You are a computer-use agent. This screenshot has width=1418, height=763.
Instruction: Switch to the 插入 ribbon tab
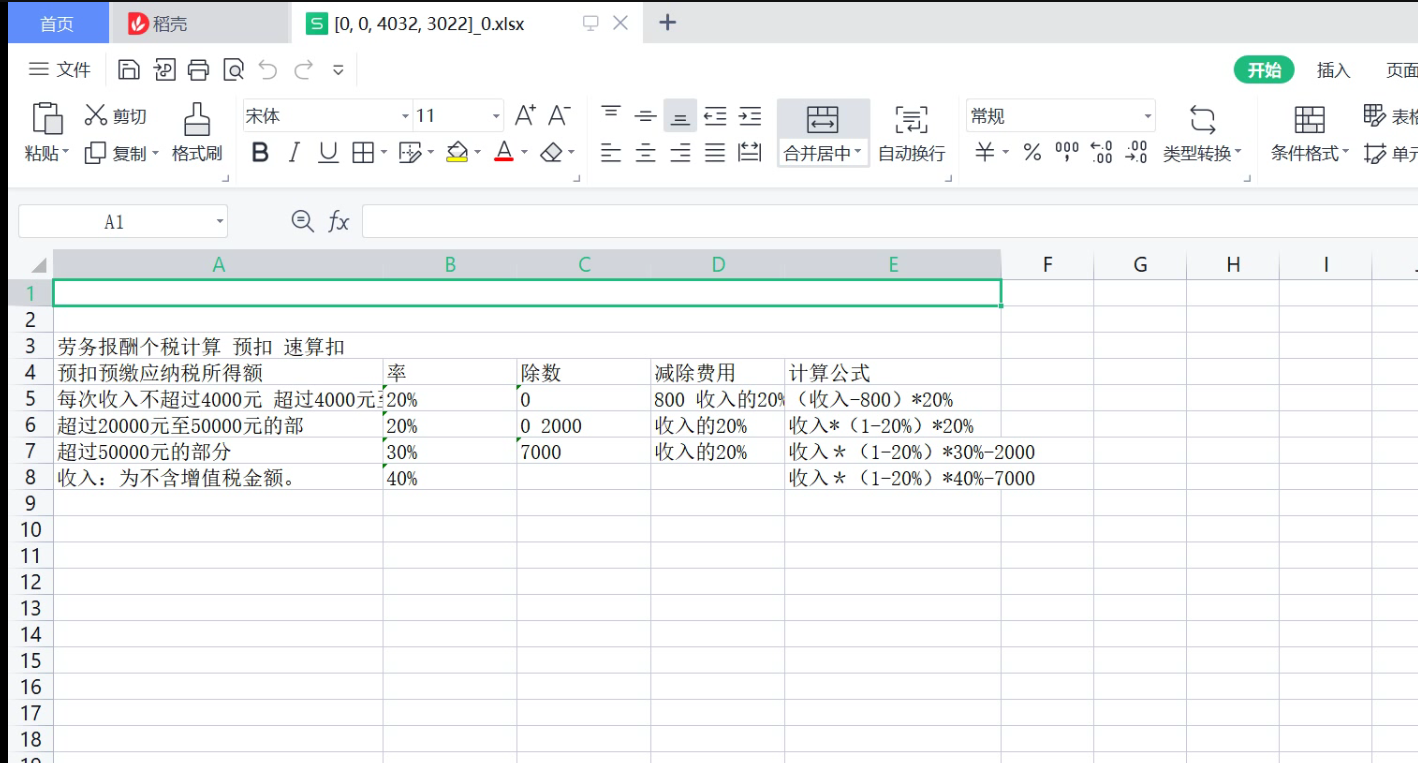1334,70
